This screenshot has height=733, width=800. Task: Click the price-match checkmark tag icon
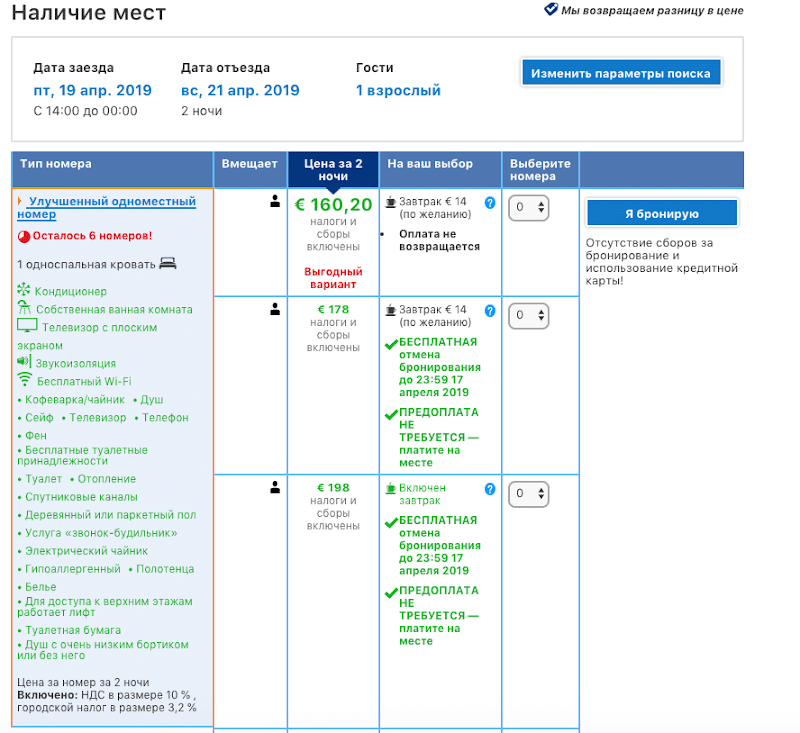pos(551,9)
